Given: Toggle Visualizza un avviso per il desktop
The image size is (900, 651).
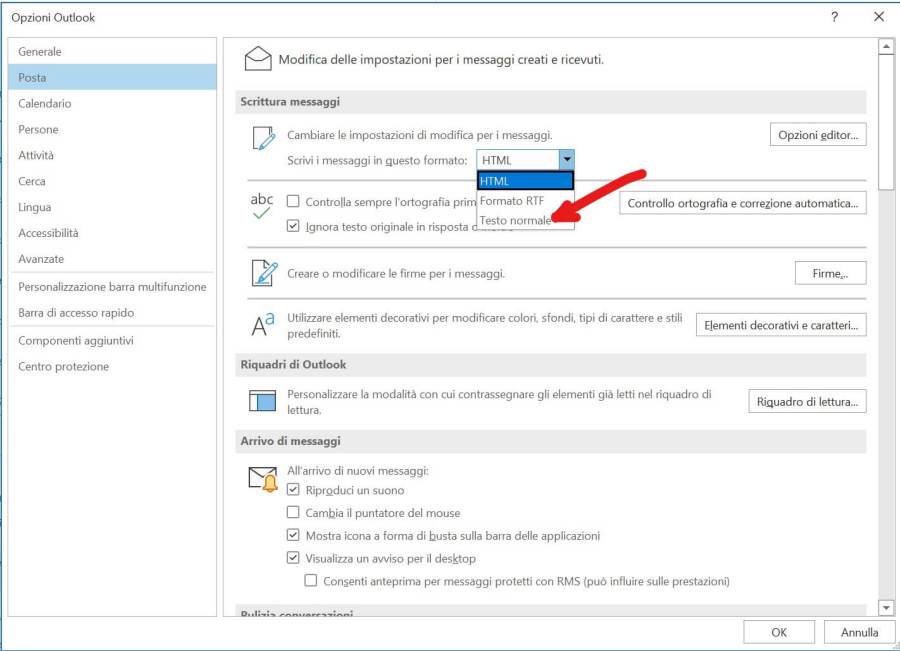Looking at the screenshot, I should click(x=293, y=558).
